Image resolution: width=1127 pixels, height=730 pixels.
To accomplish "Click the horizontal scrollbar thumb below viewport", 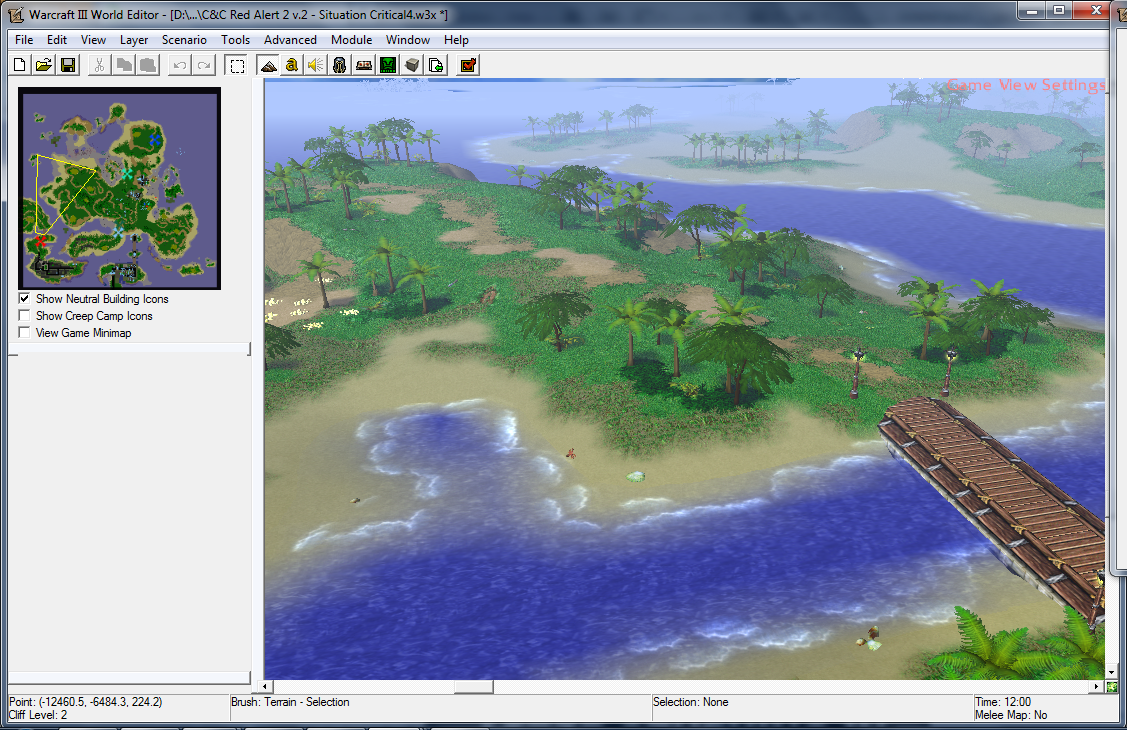I will pos(474,687).
